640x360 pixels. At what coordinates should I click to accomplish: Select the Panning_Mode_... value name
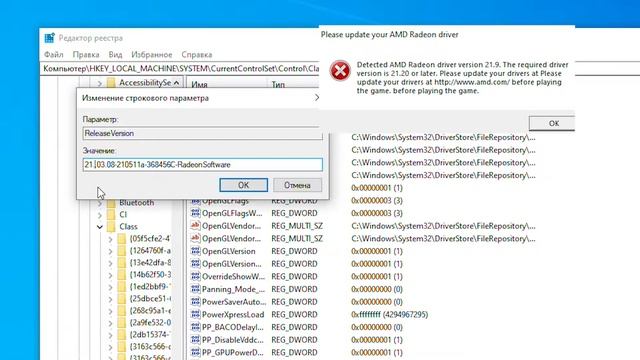point(233,289)
